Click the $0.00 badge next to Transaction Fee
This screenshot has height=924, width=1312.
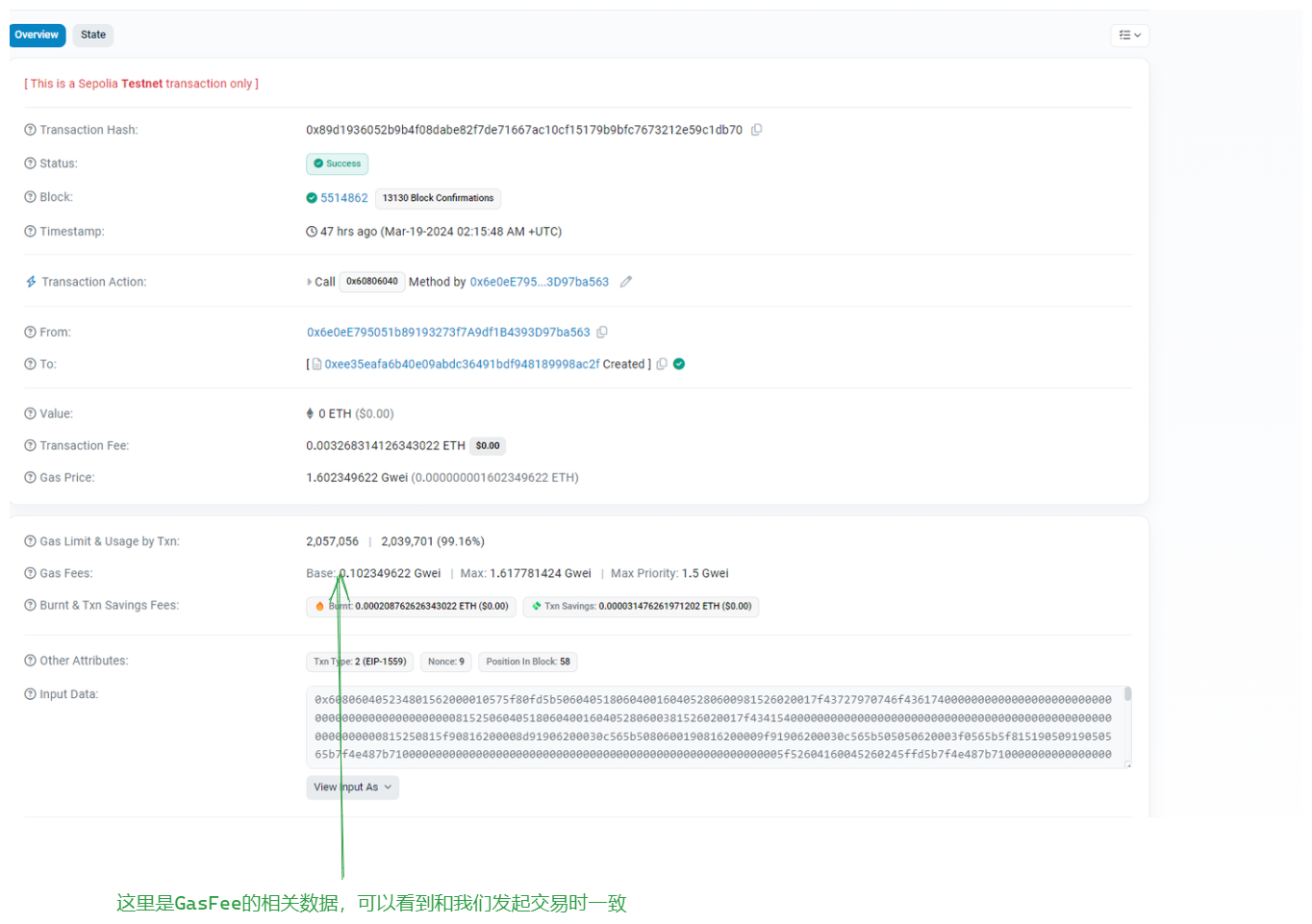pyautogui.click(x=487, y=445)
